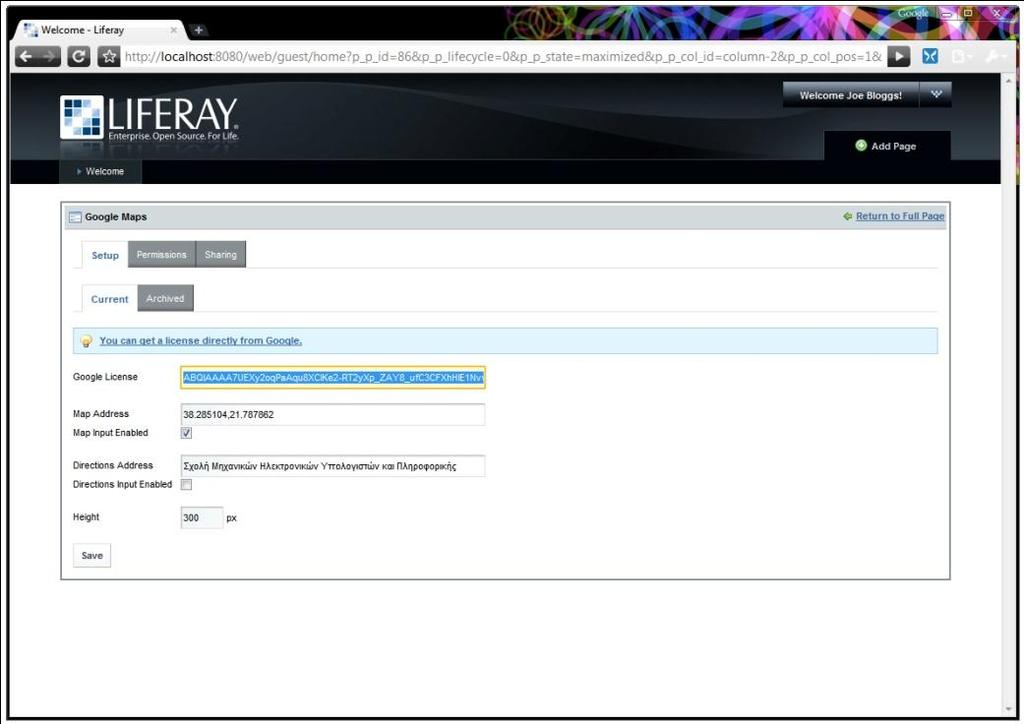Switch to the Sharing tab

[221, 255]
